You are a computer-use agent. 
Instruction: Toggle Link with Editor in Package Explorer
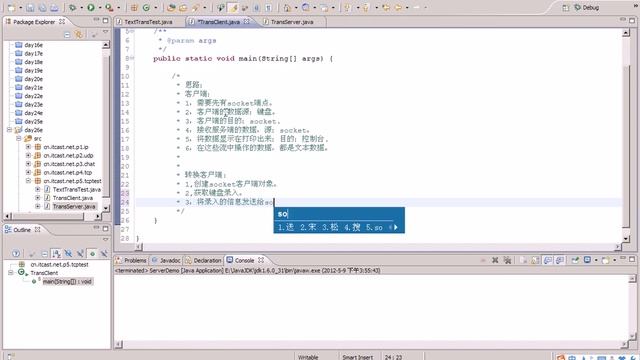coord(78,35)
